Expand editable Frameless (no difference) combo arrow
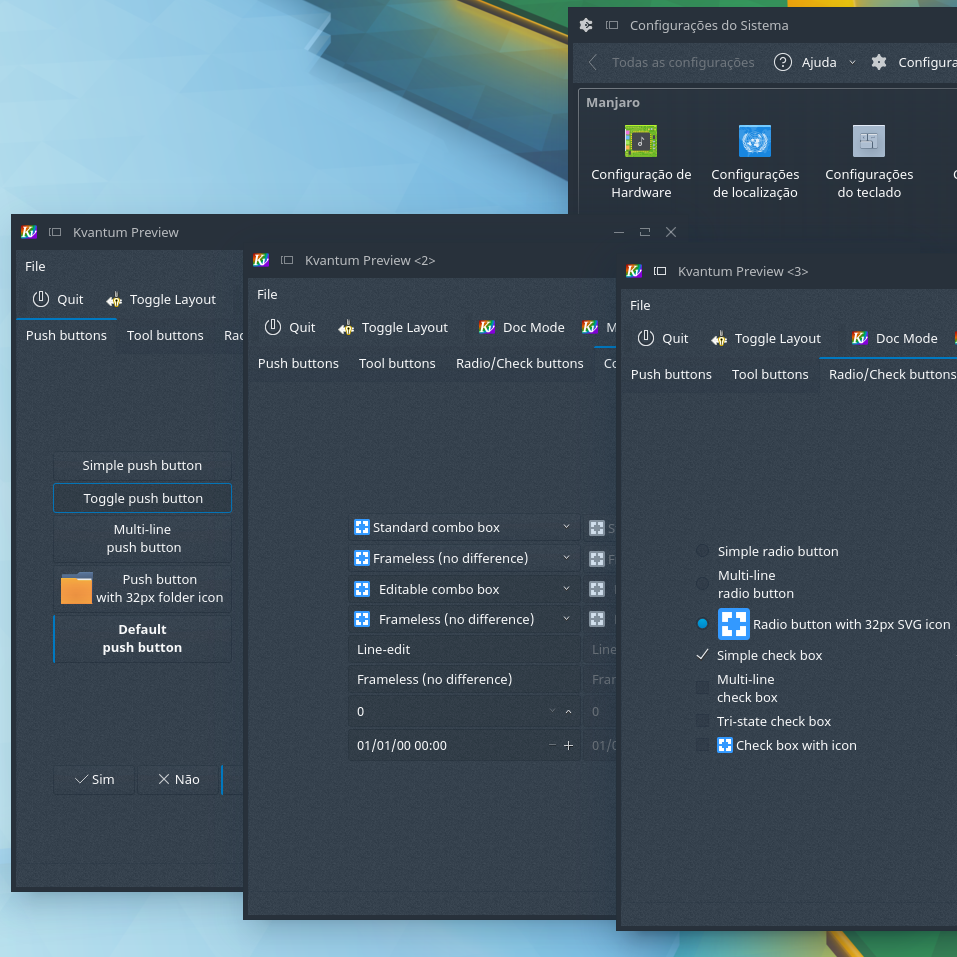 (x=566, y=619)
